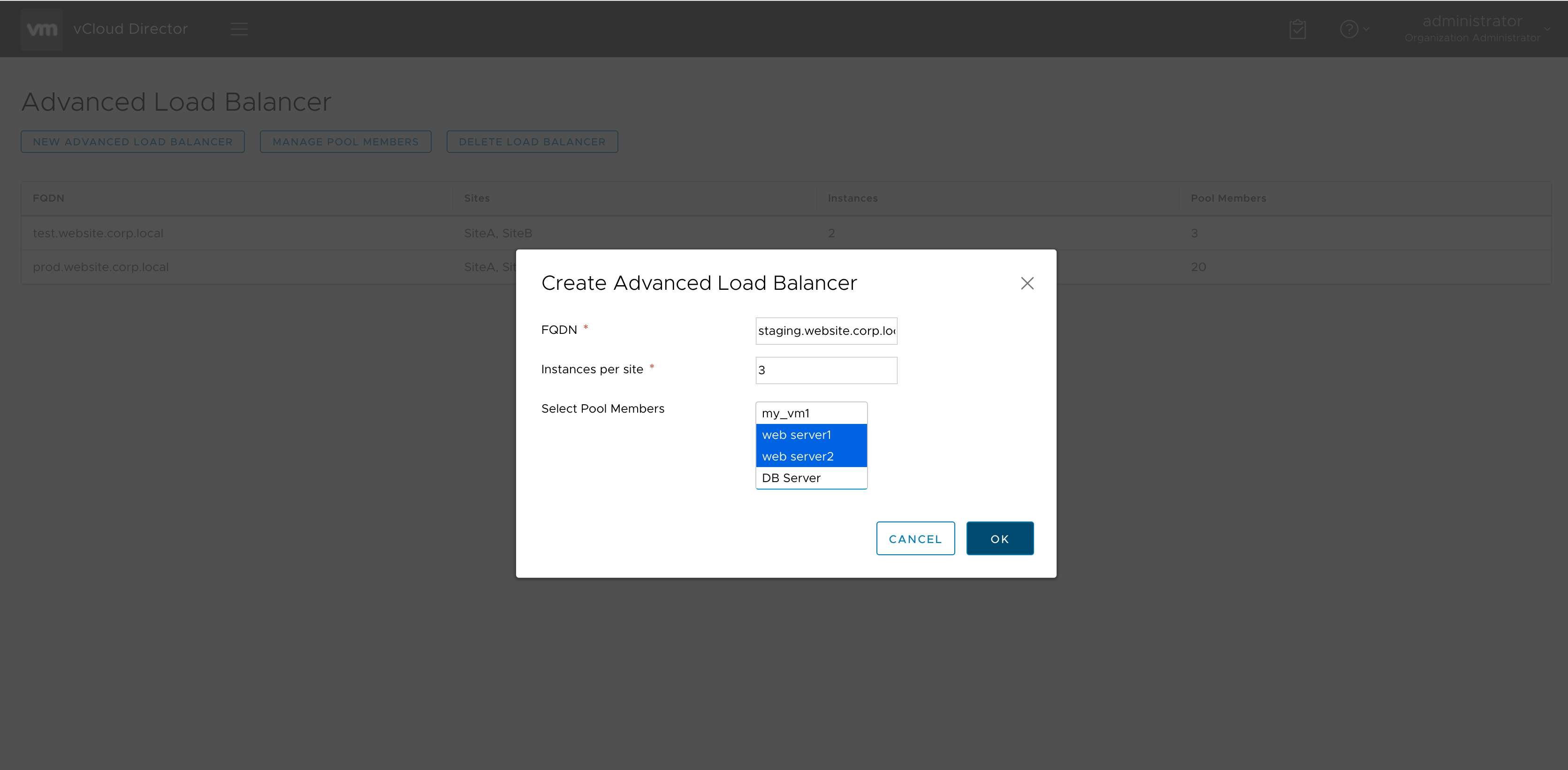Open the hamburger navigation menu

click(238, 29)
